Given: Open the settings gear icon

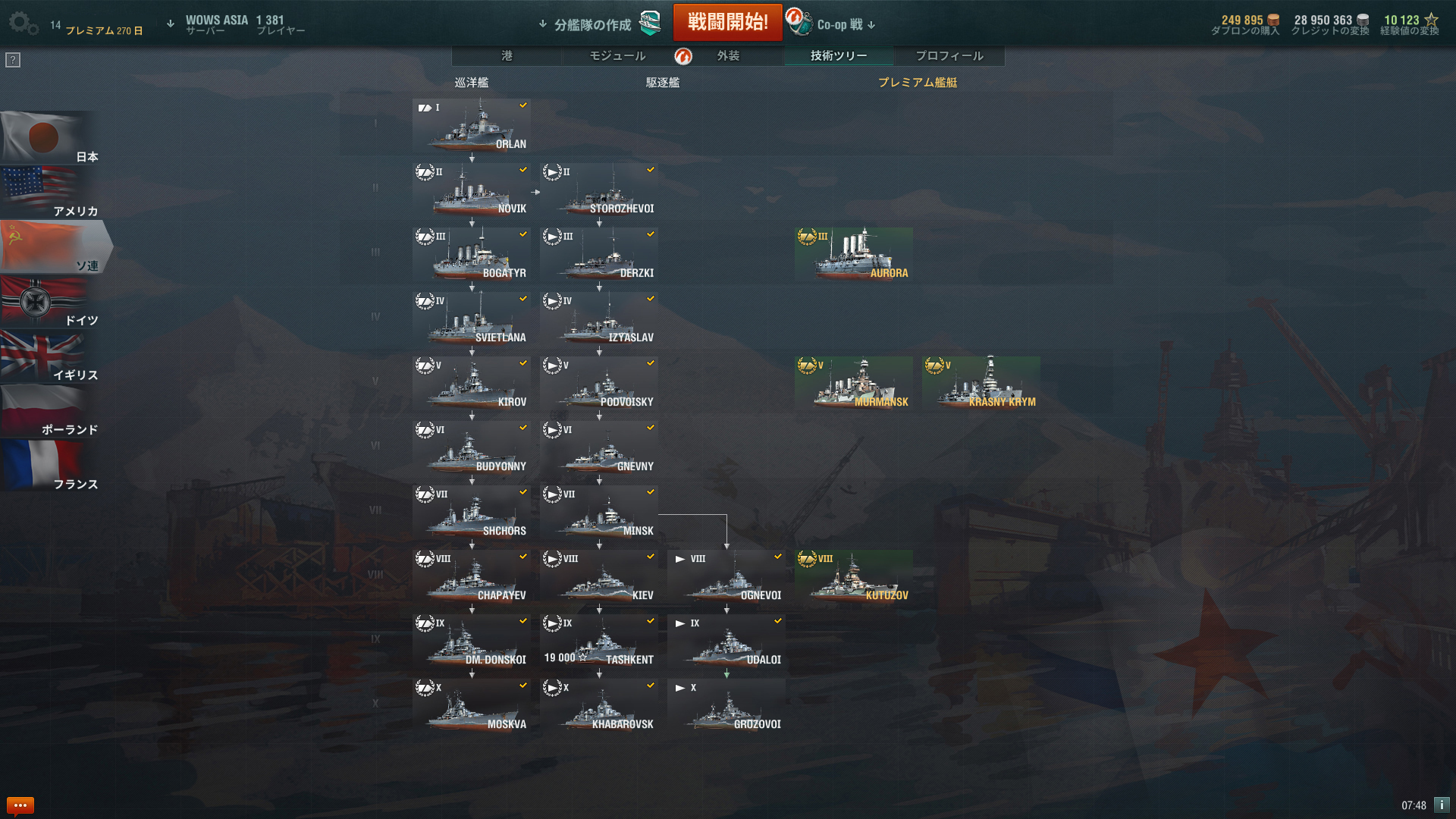Looking at the screenshot, I should point(23,24).
